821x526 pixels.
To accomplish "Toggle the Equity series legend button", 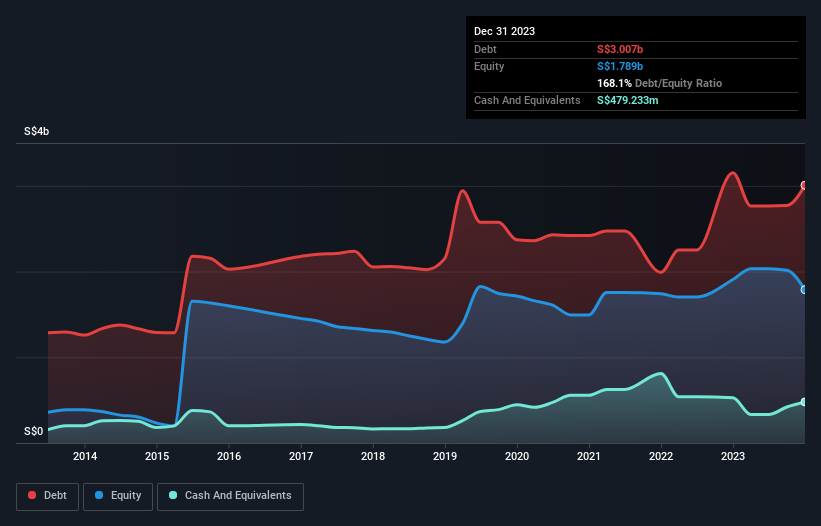I will [118, 496].
